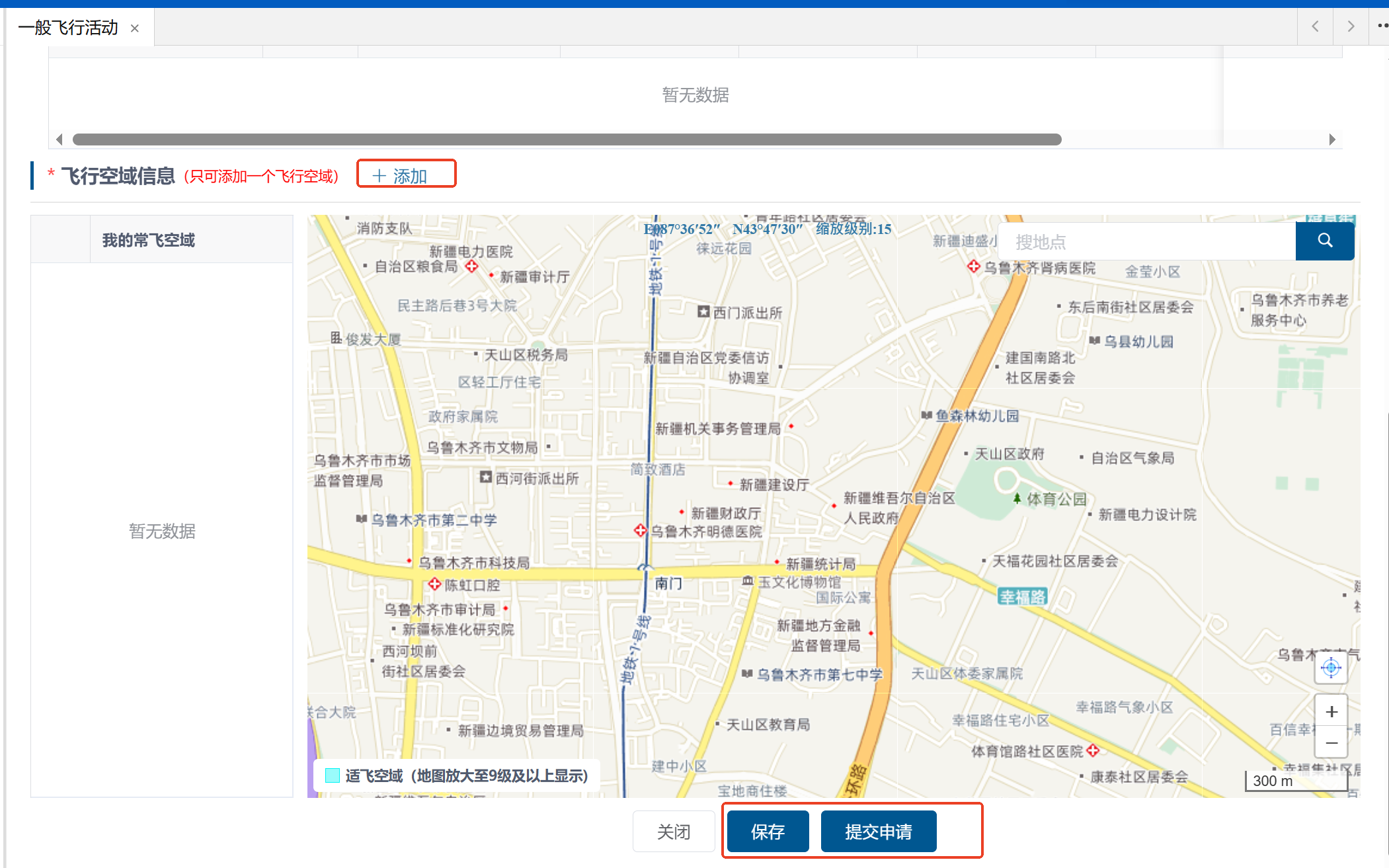Open the more options ellipsis menu
The image size is (1389, 868).
pos(1382,26)
